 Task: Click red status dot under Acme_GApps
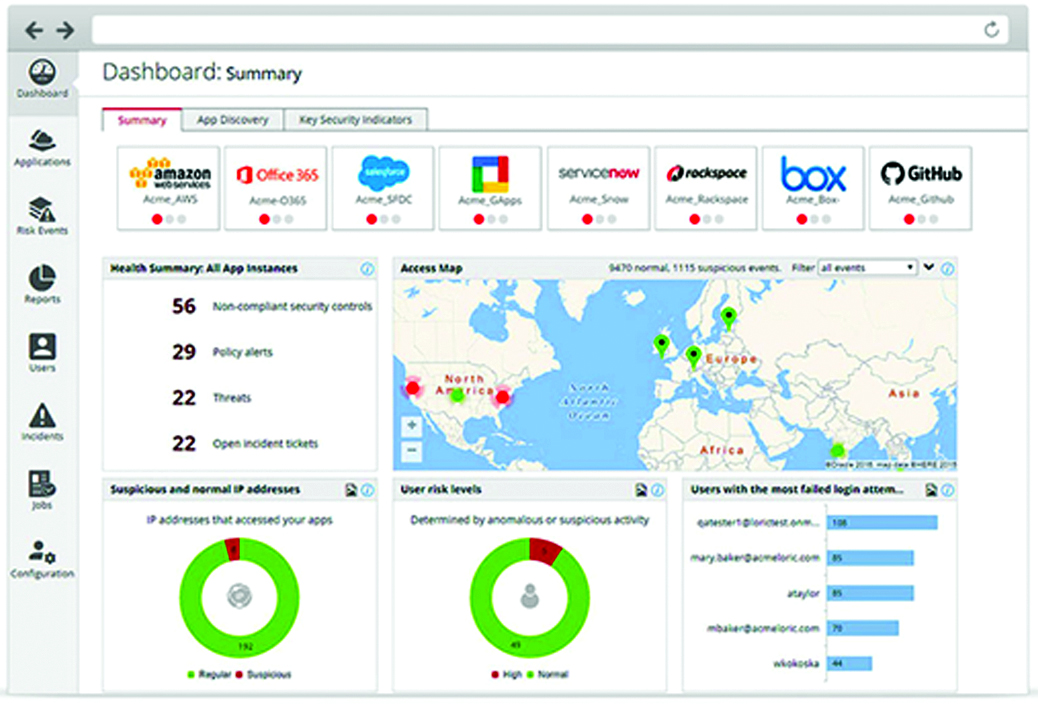point(479,219)
